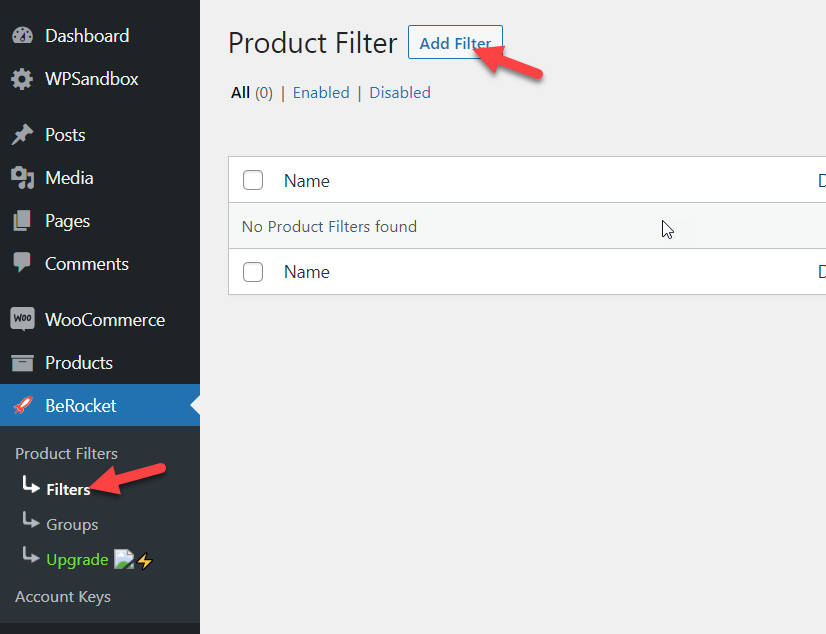Click the Products archive box icon

pyautogui.click(x=22, y=363)
